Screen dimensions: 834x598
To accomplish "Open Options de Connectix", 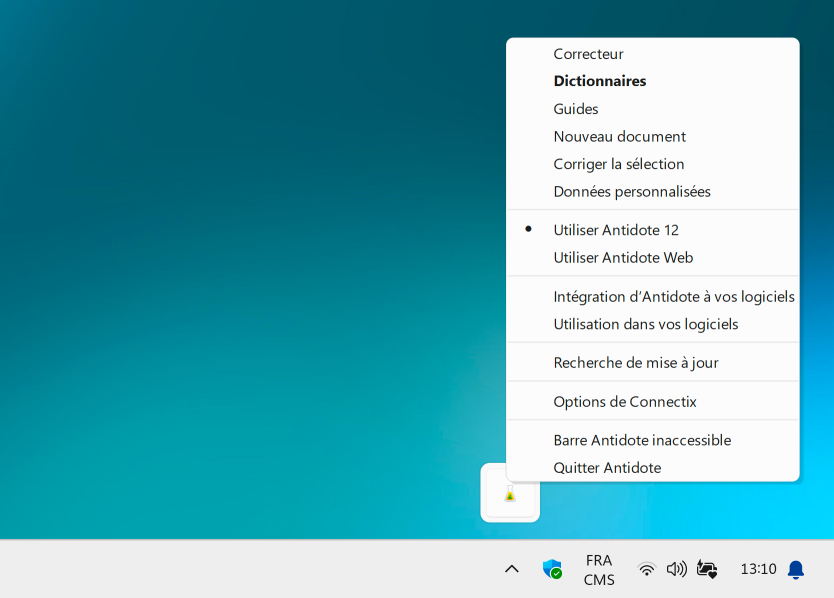I will click(625, 402).
